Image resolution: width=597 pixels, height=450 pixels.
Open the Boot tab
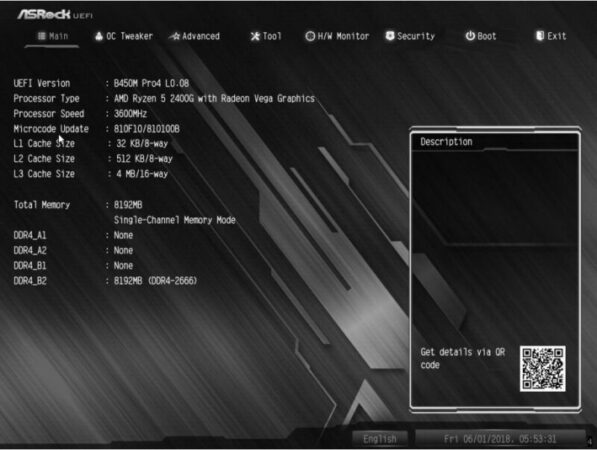coord(481,36)
